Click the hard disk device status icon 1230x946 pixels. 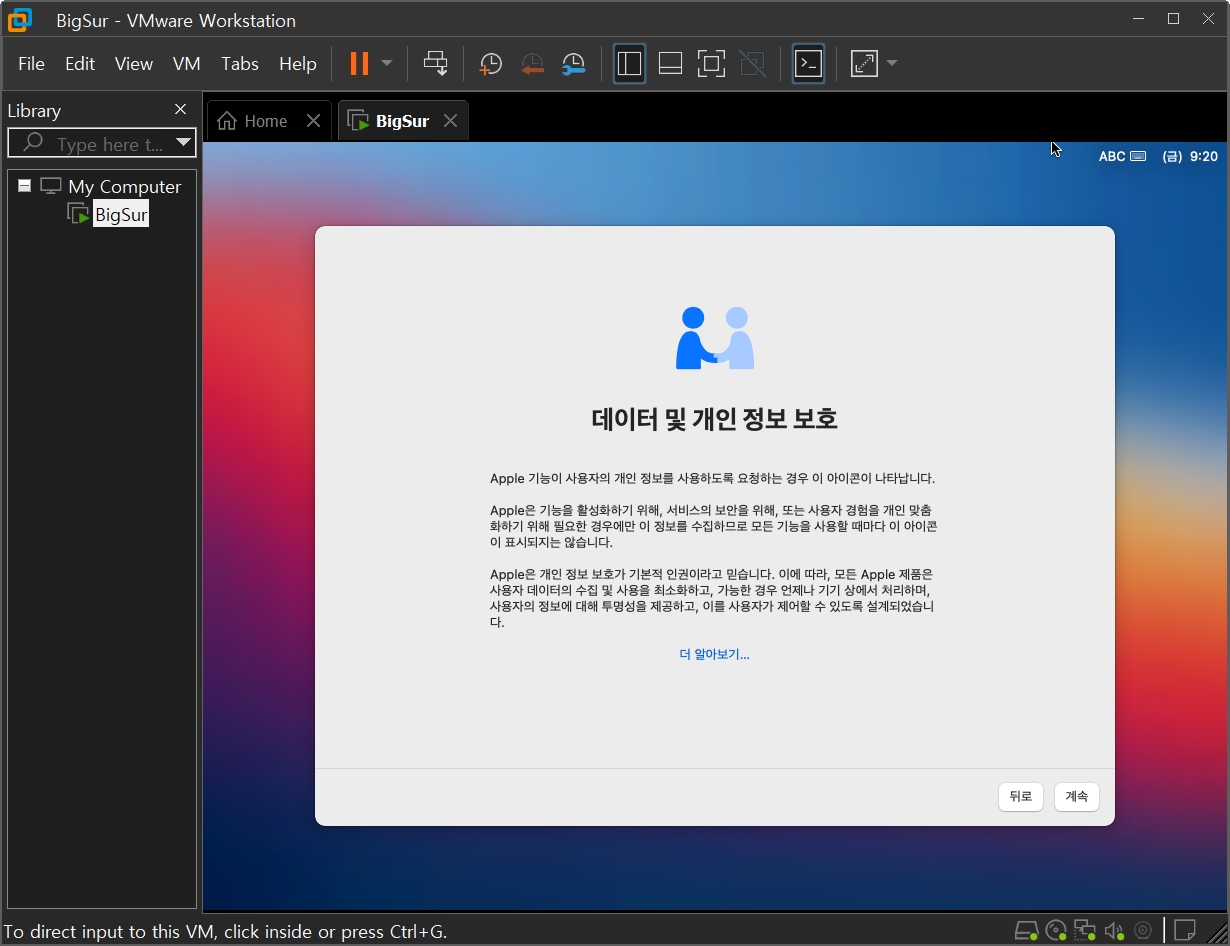coord(1026,931)
